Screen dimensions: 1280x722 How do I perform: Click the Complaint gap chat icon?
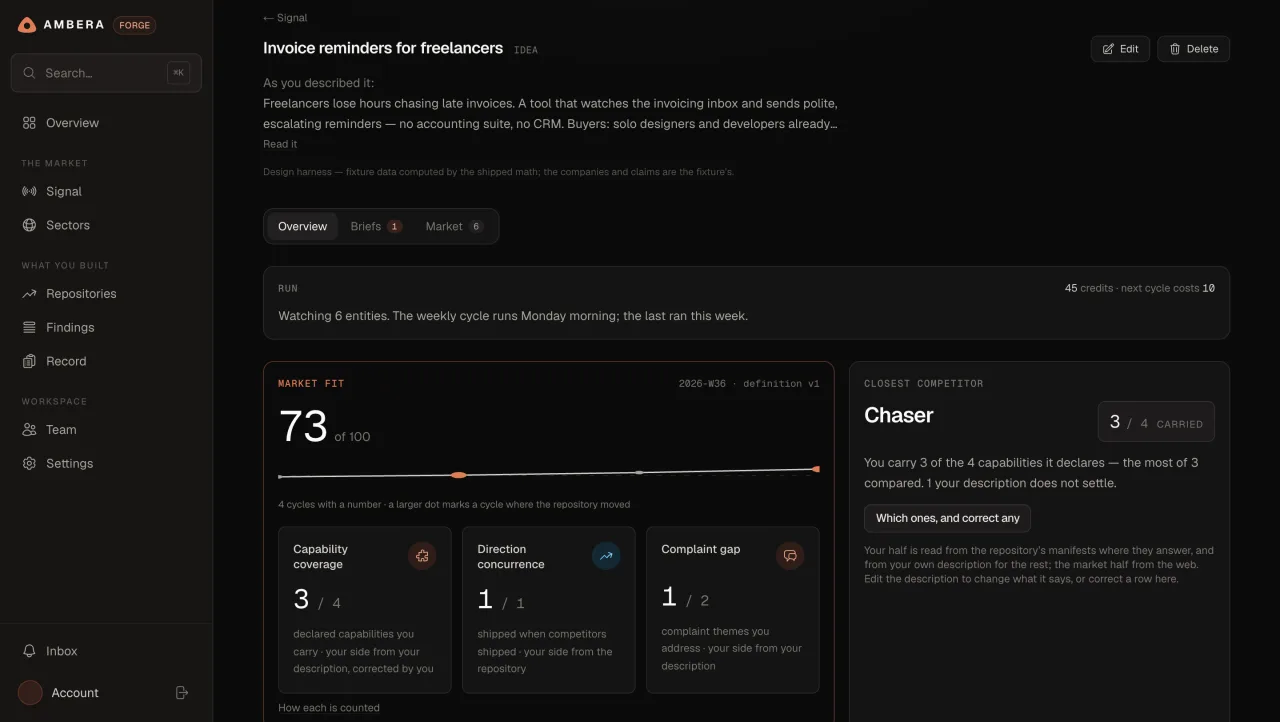(790, 556)
